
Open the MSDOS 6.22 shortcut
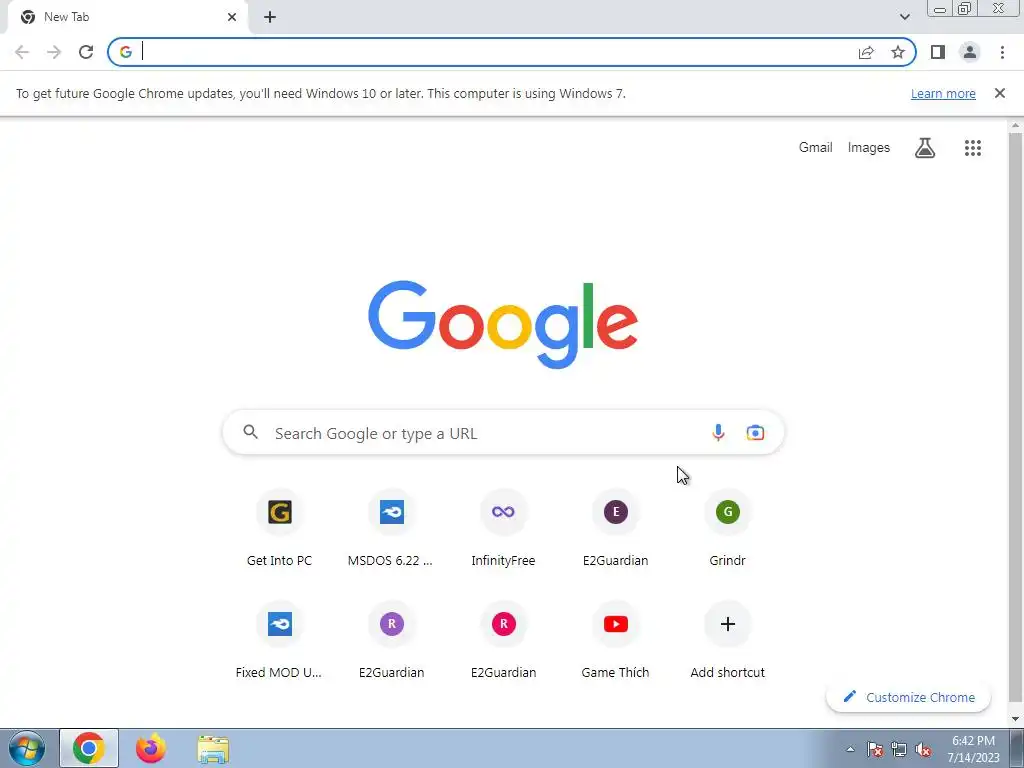click(391, 530)
